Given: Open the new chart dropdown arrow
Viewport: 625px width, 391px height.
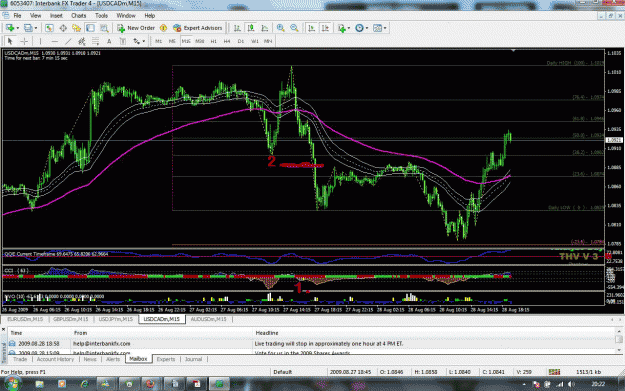Looking at the screenshot, I should [x=18, y=28].
